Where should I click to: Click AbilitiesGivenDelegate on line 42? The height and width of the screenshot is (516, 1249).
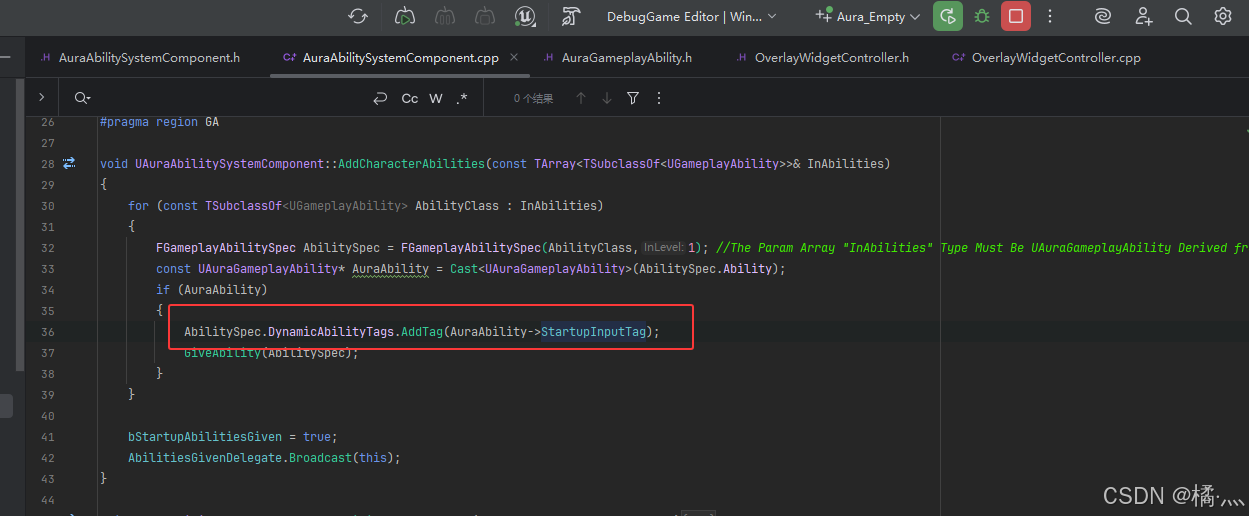[205, 458]
